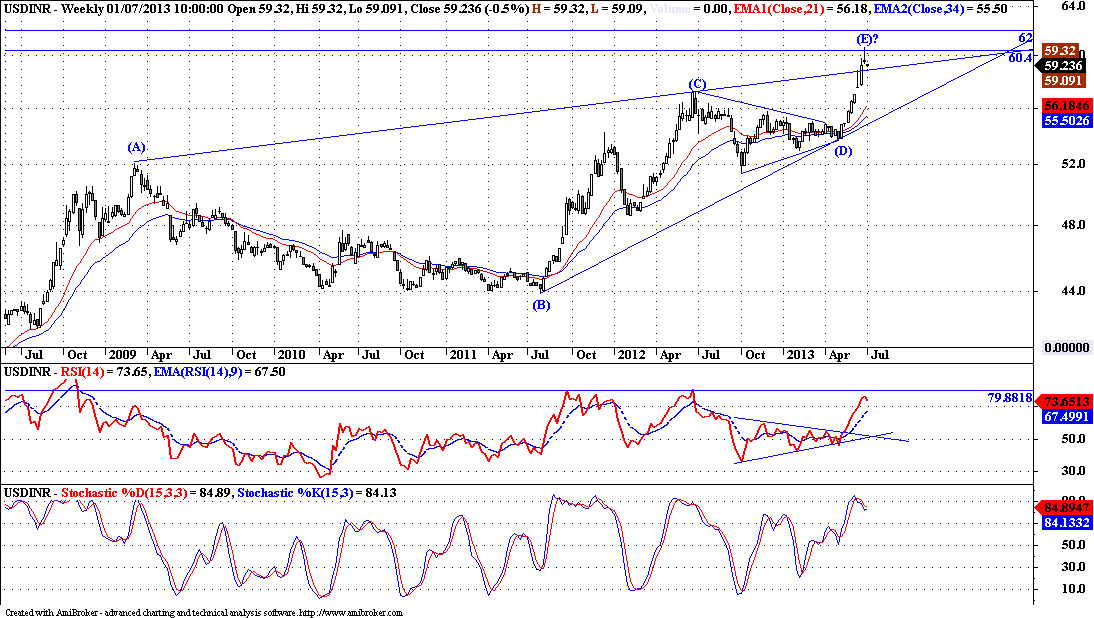Screen dimensions: 1094x618
Task: Click the 50.0 label in the RSI panel
Action: [1073, 439]
